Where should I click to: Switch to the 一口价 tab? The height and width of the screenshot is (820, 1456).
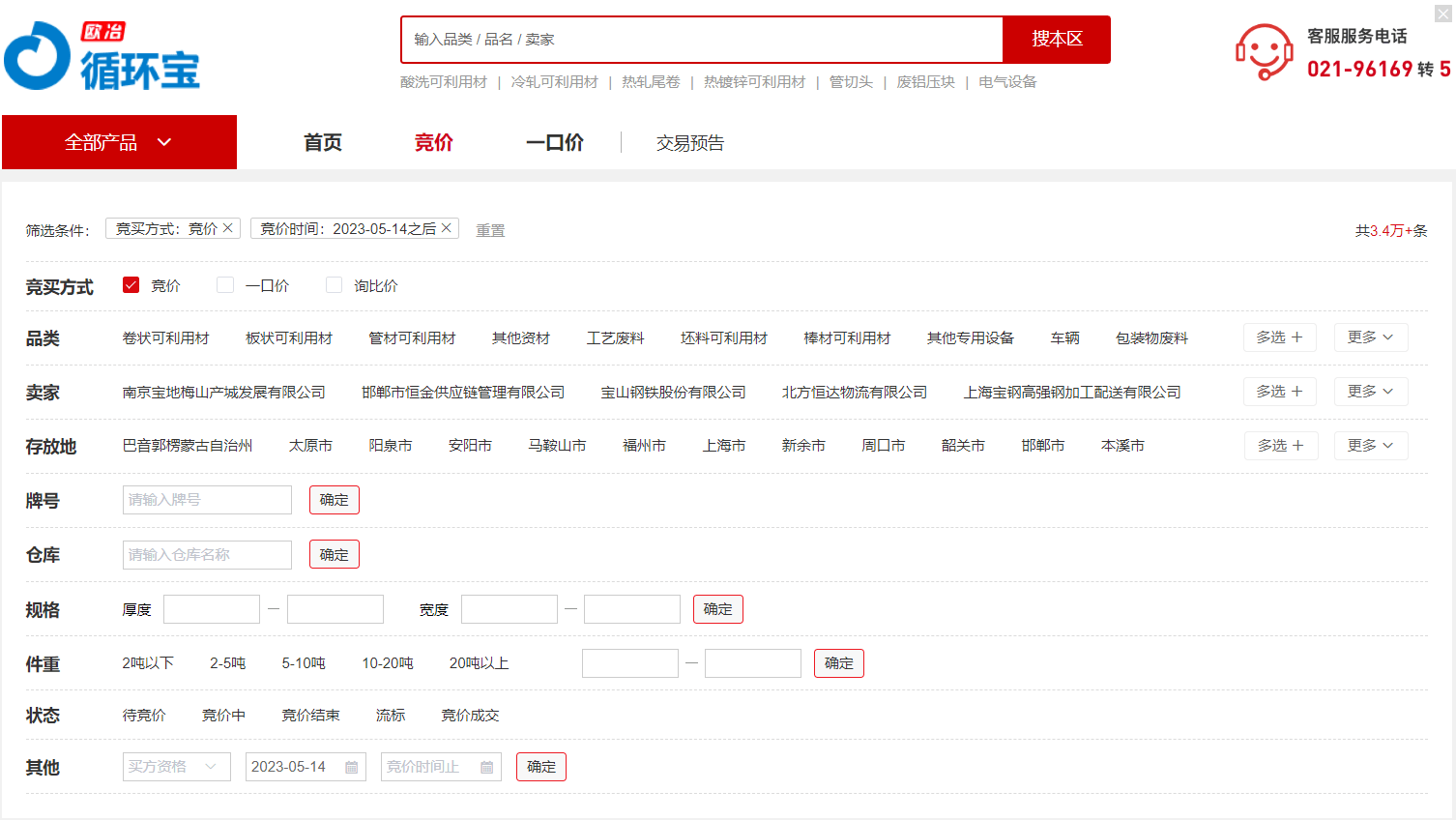[x=554, y=142]
